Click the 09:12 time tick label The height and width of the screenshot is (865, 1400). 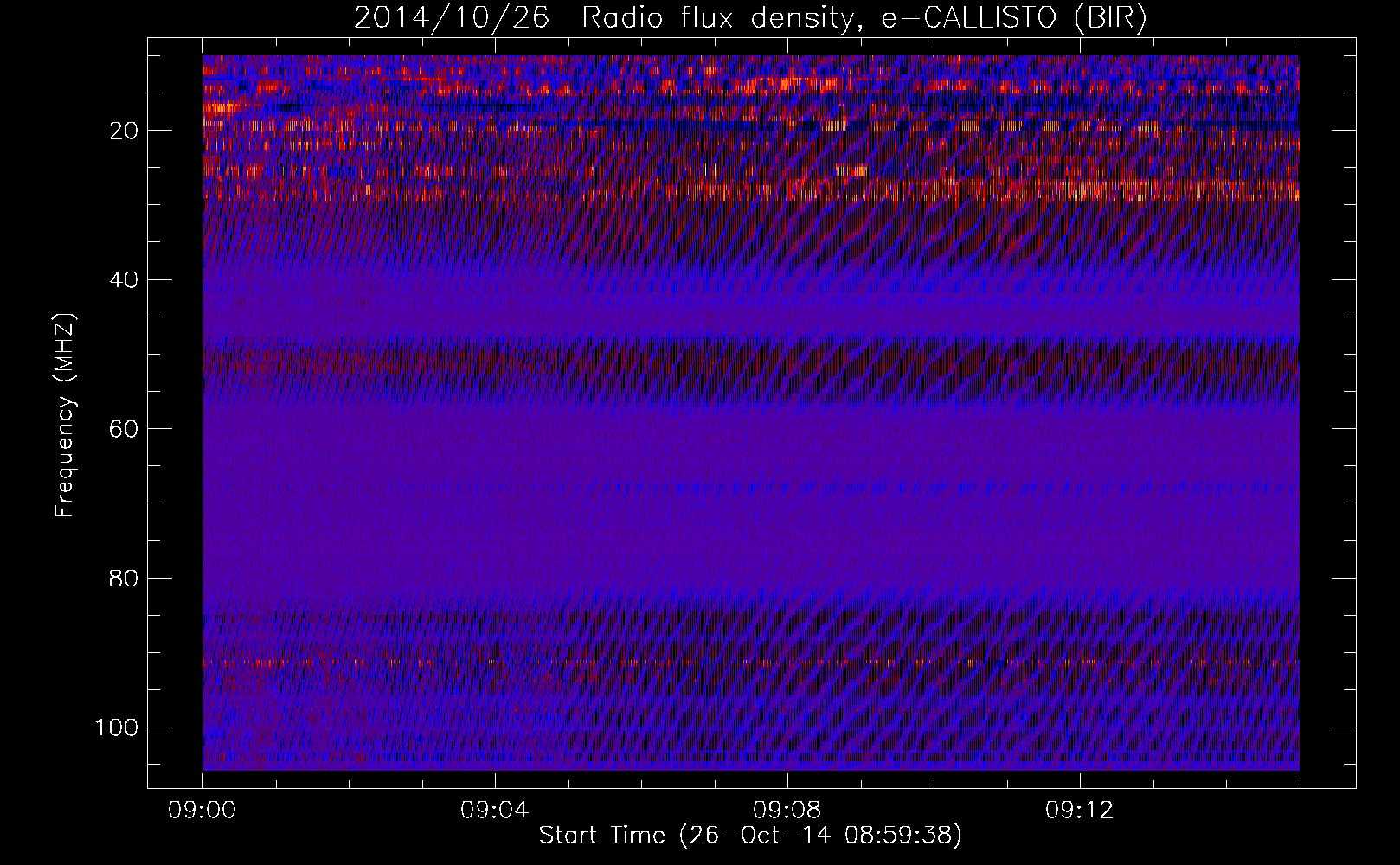[1081, 811]
